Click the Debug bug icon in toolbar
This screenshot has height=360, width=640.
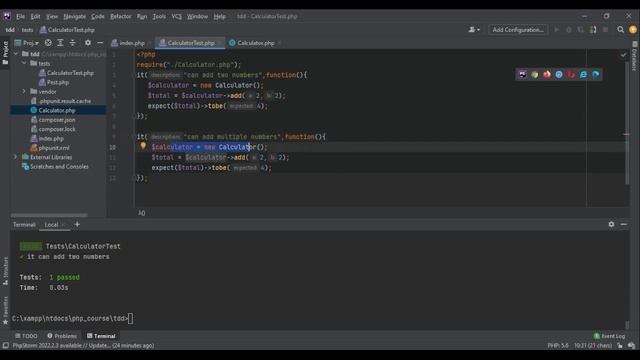pos(569,30)
